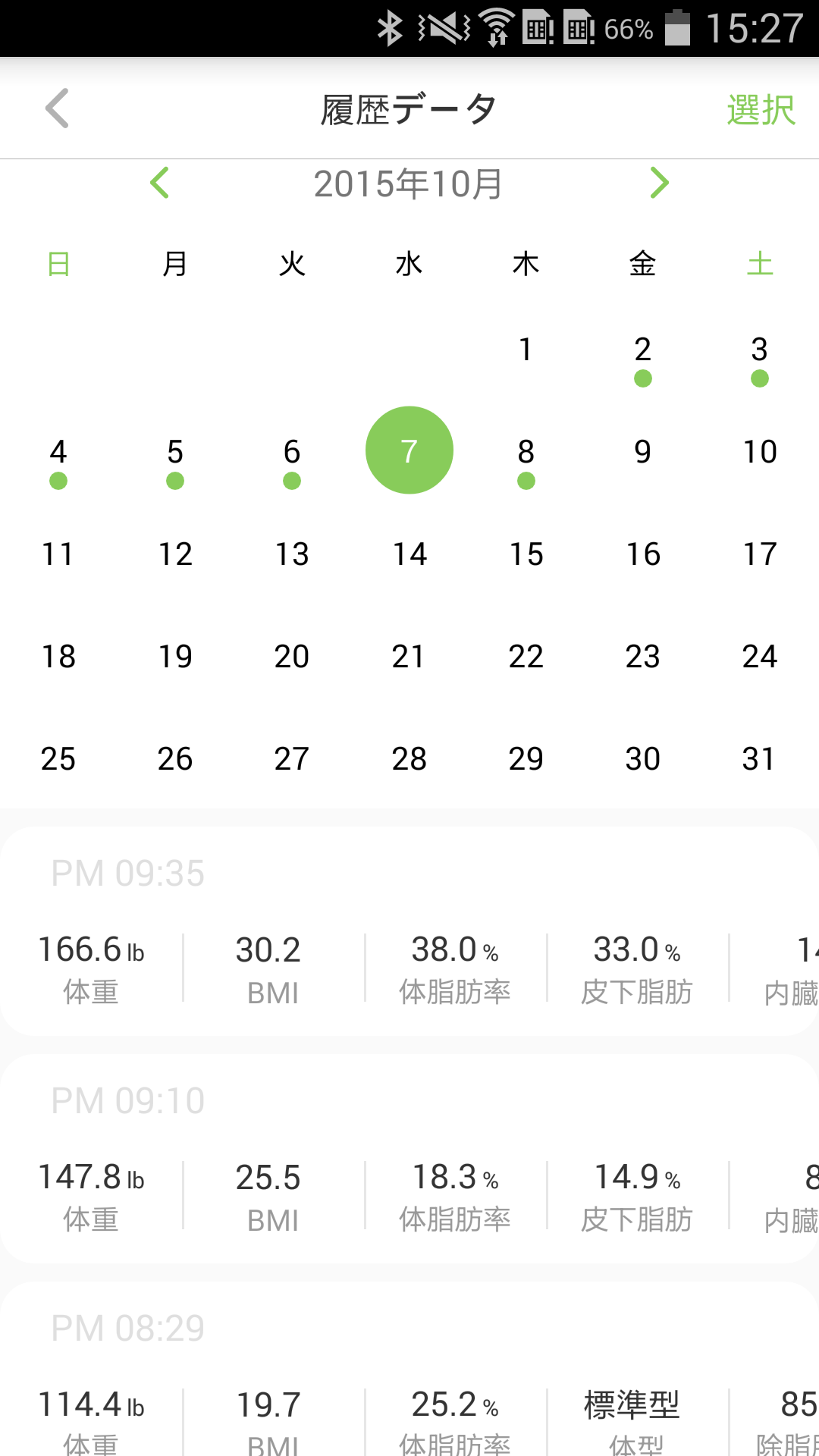
Task: Tap the Wi-Fi status bar icon
Action: 497,29
